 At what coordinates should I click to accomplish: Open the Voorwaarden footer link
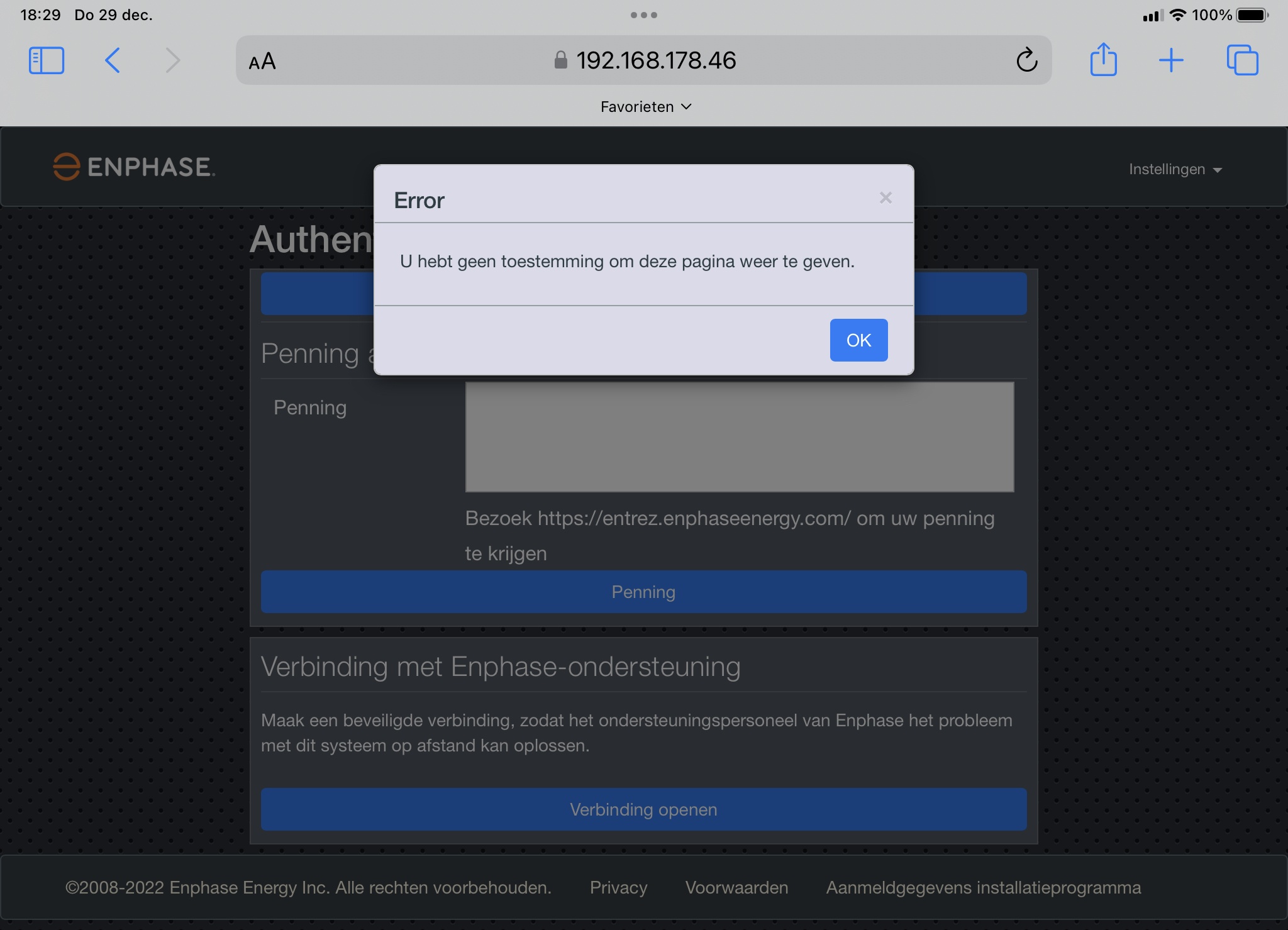click(x=736, y=887)
